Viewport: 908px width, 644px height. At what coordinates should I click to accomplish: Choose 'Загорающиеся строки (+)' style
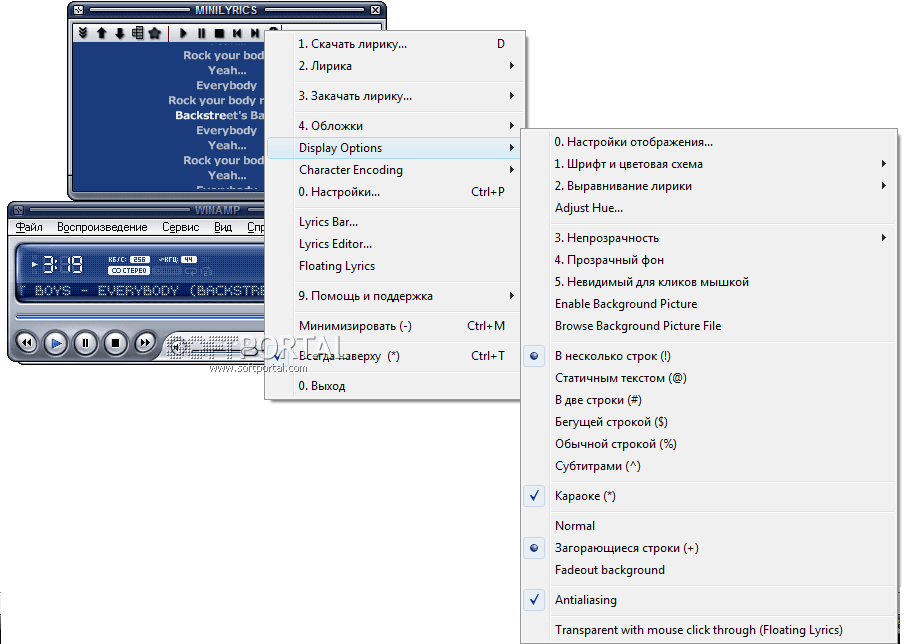709,547
